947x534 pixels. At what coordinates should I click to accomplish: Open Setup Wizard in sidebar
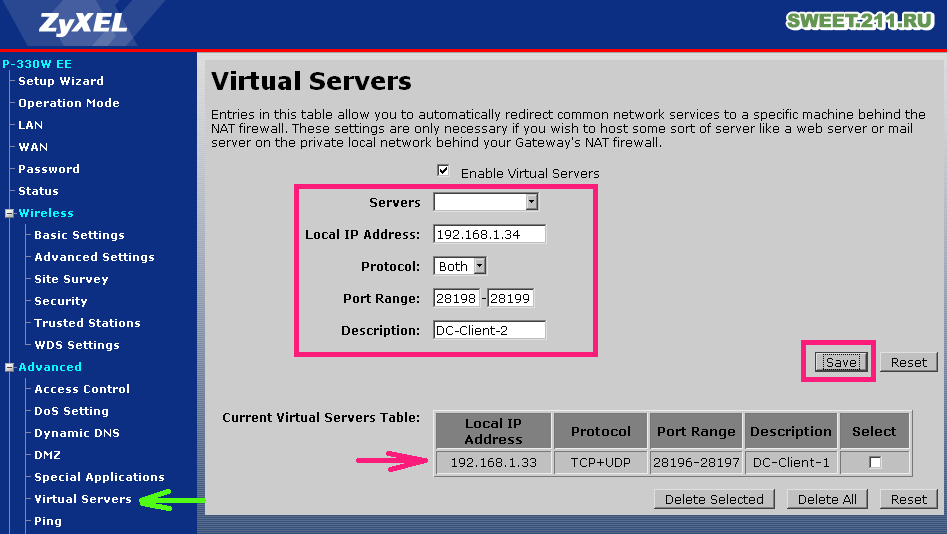pyautogui.click(x=61, y=81)
